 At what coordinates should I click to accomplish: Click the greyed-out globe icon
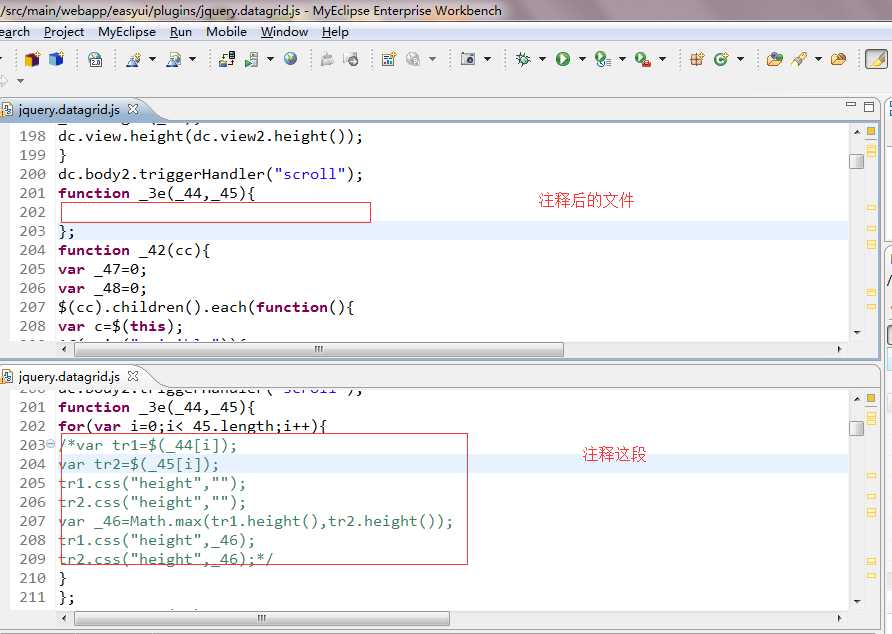point(414,59)
